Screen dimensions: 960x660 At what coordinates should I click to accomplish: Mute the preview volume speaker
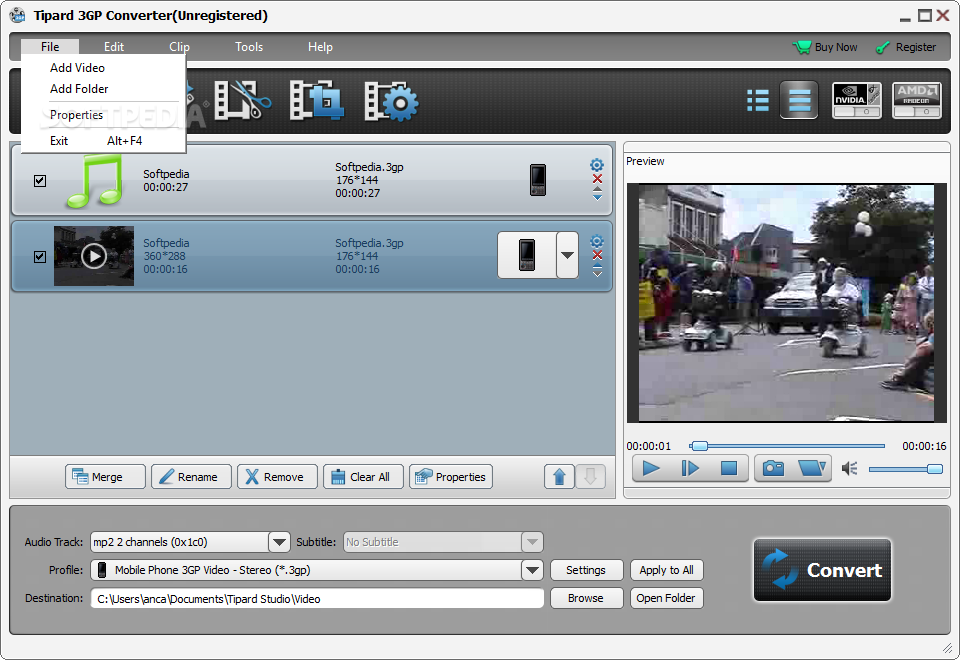[x=849, y=469]
